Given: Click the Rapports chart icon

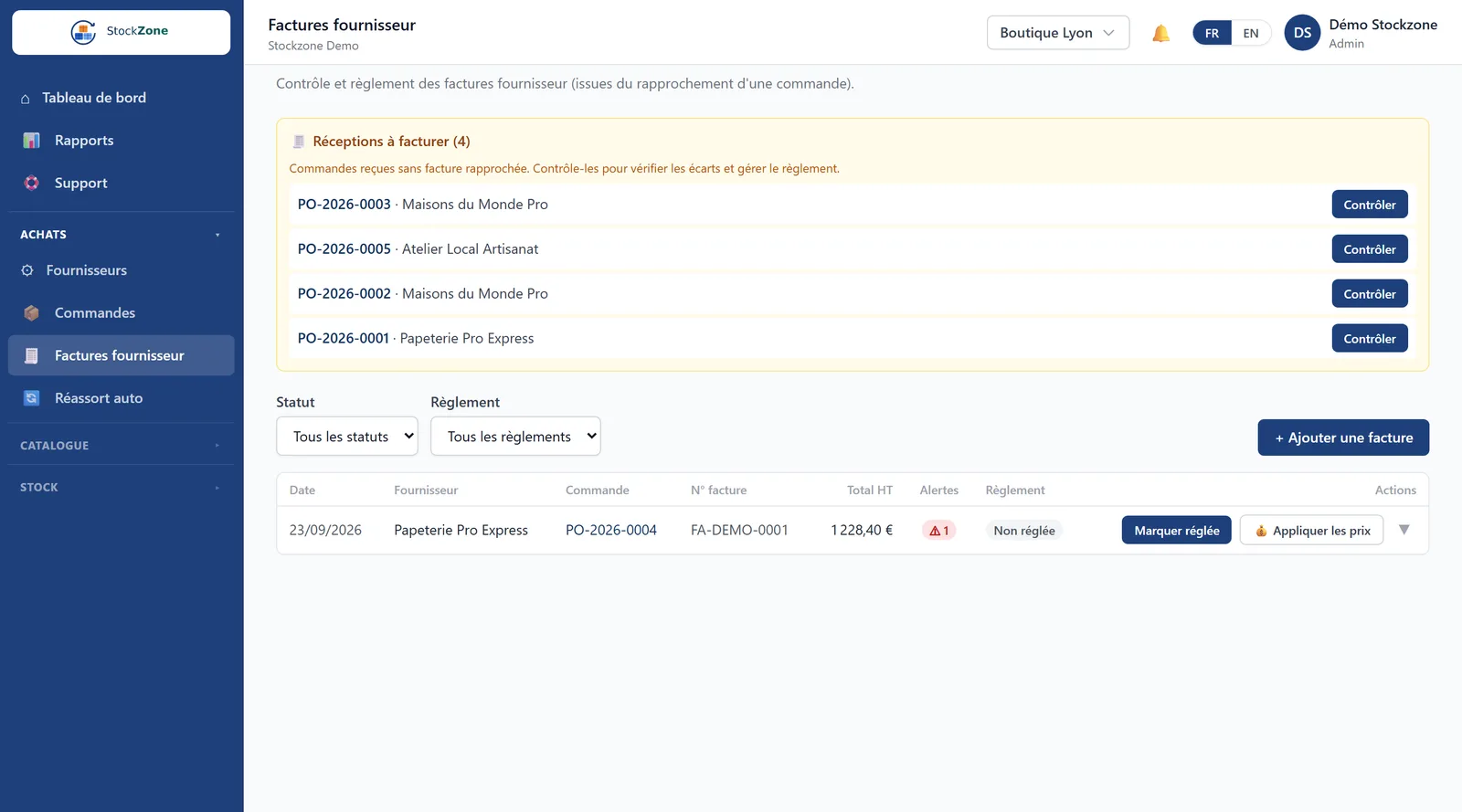Looking at the screenshot, I should [32, 141].
